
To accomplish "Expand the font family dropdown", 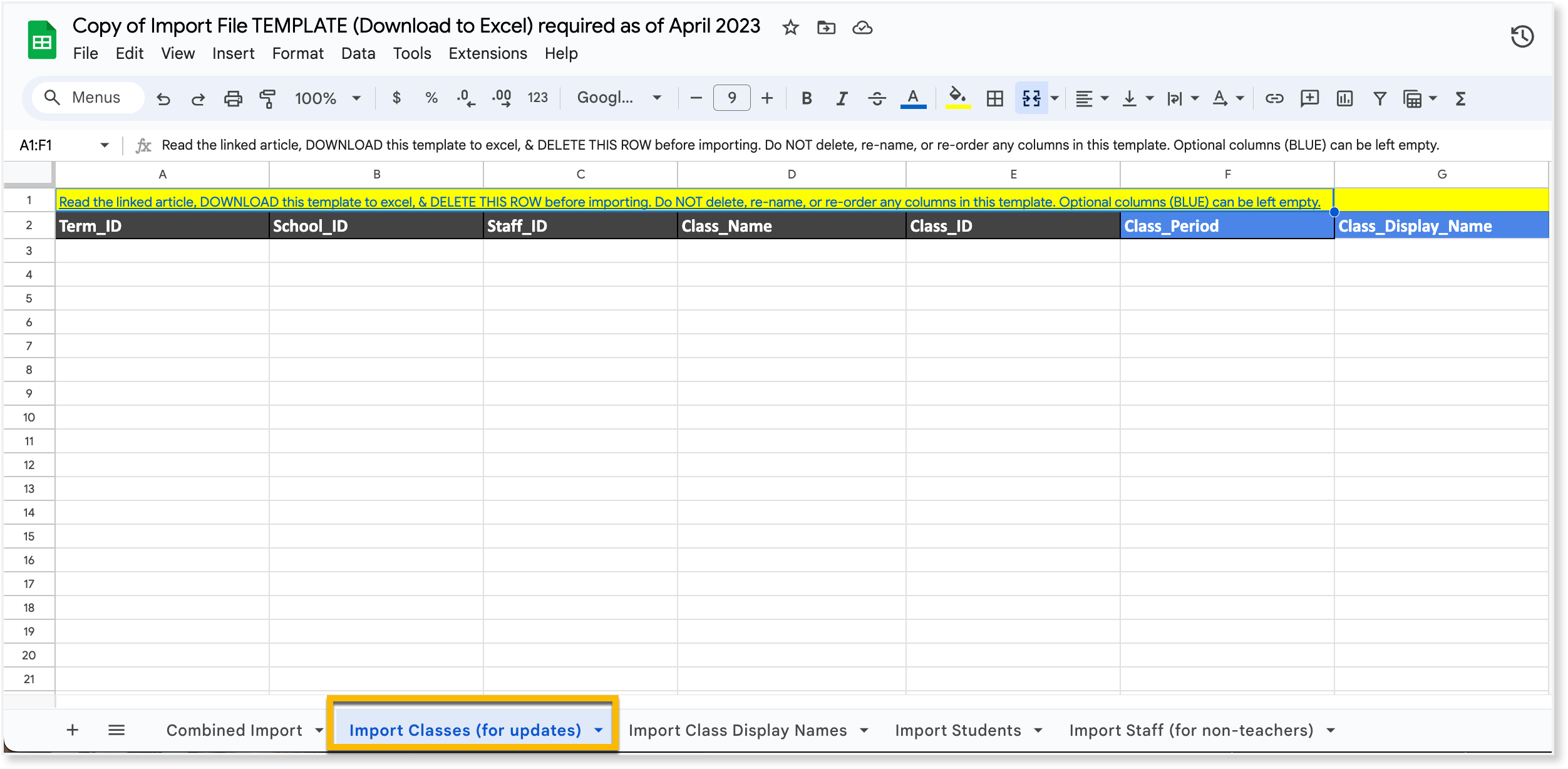I will [x=619, y=98].
